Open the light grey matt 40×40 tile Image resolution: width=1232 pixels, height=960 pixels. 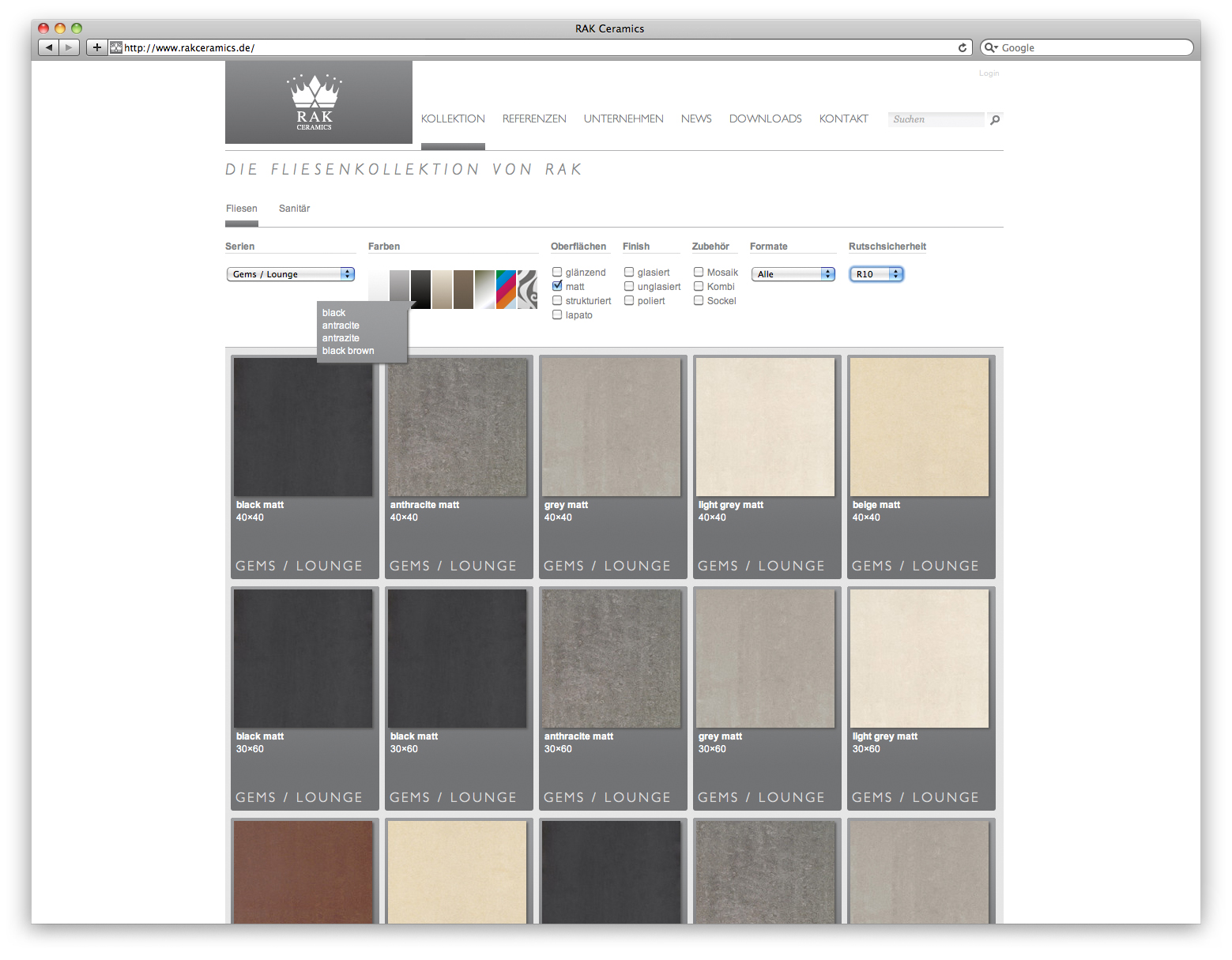click(765, 427)
